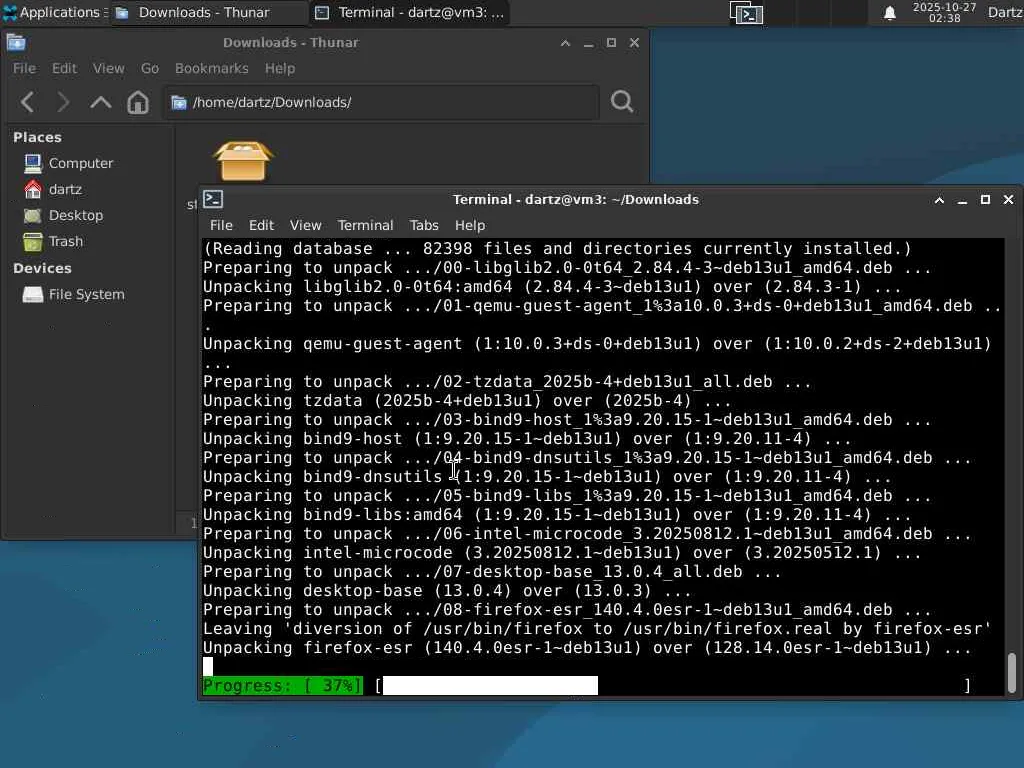1024x768 pixels.
Task: Open the Desktop icon in Places
Action: (x=33, y=216)
